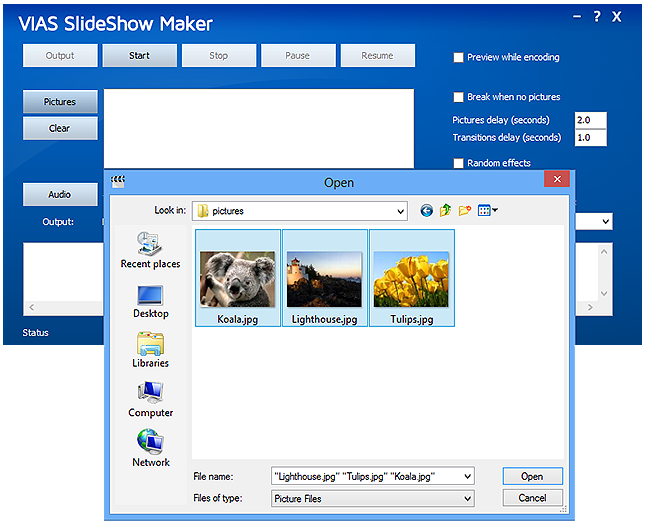Minimize the VIAS SlideShow Maker window
650x527 pixels.
[x=577, y=17]
